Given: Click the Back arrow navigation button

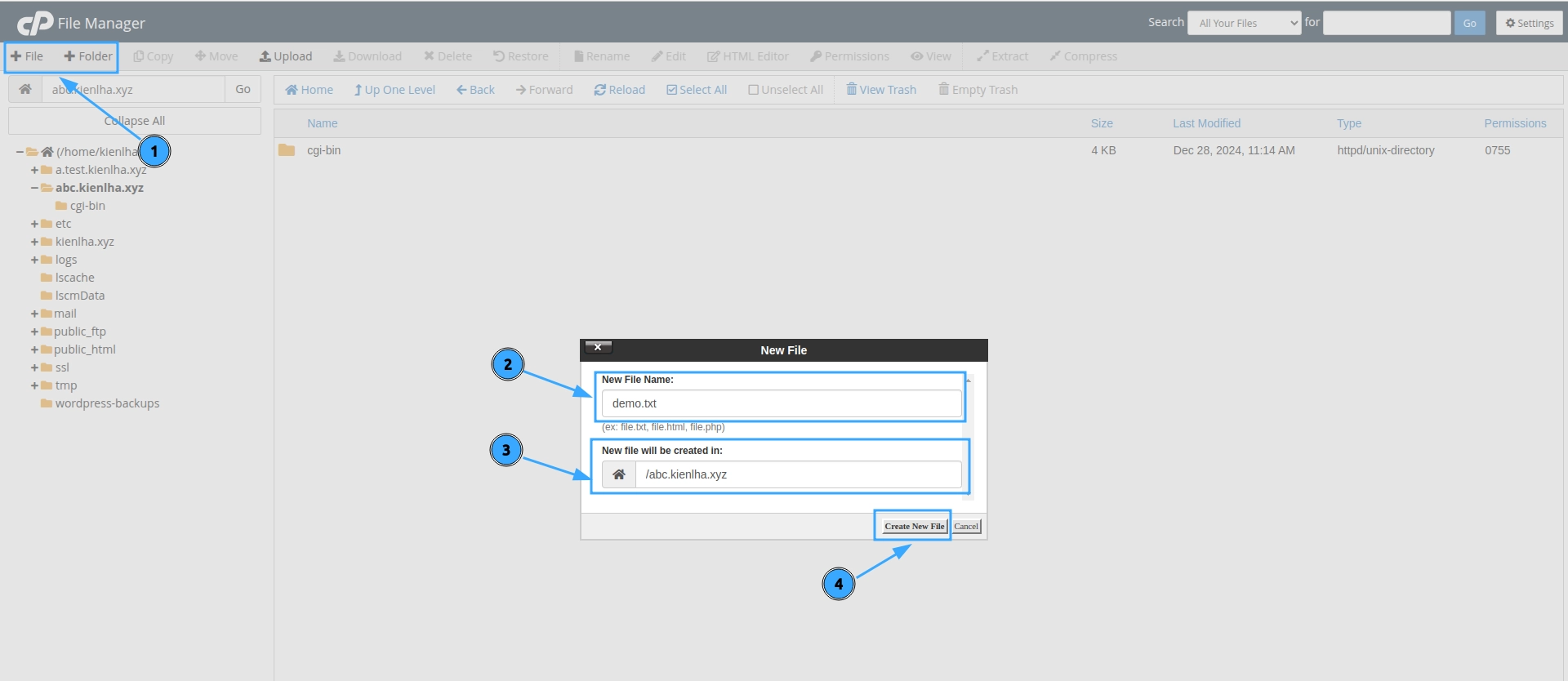Looking at the screenshot, I should (475, 90).
